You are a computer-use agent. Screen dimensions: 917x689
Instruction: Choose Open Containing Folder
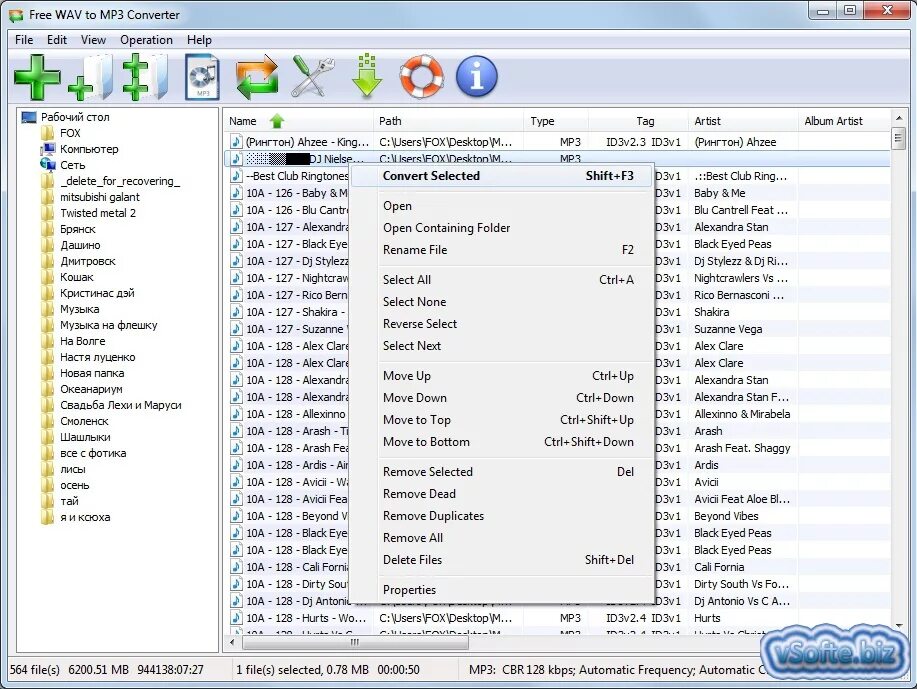pos(502,228)
